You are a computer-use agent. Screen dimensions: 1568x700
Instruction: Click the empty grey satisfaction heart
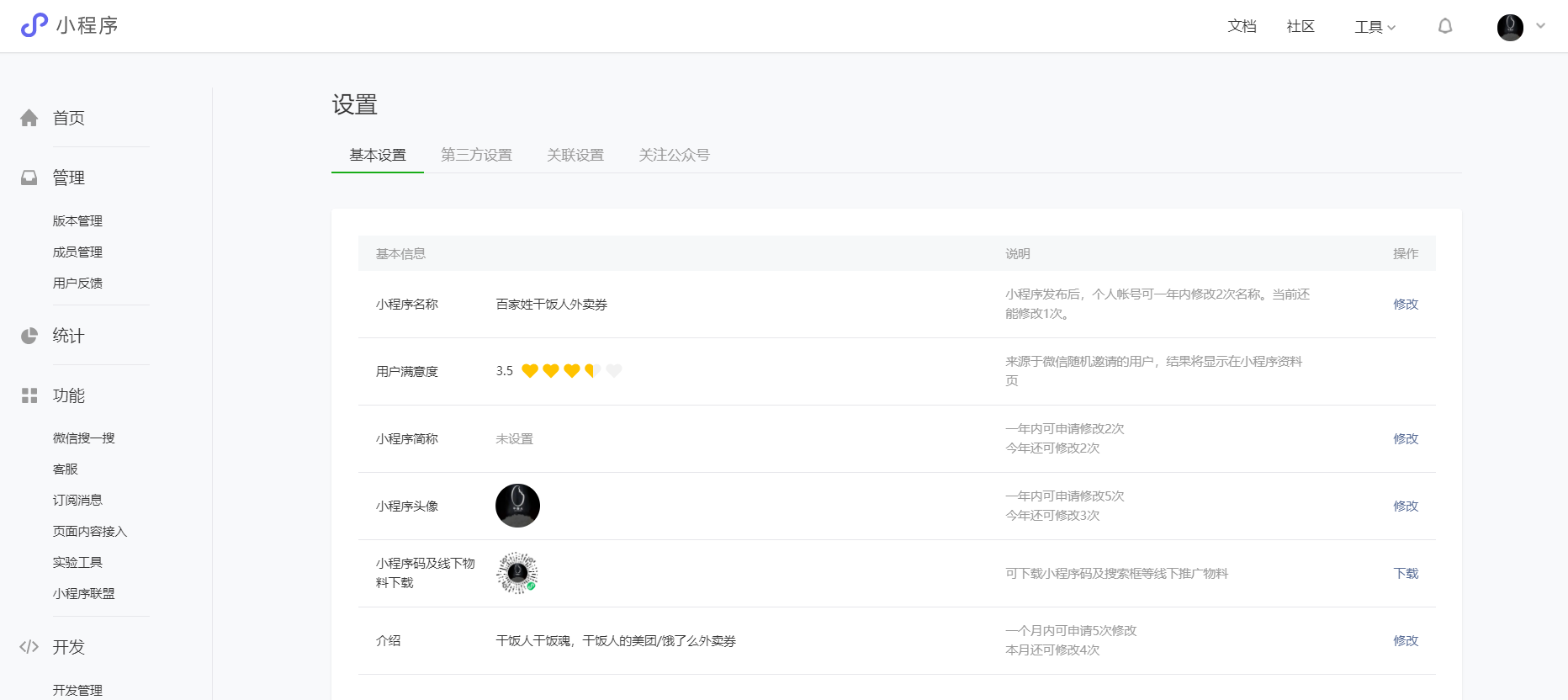click(x=614, y=371)
